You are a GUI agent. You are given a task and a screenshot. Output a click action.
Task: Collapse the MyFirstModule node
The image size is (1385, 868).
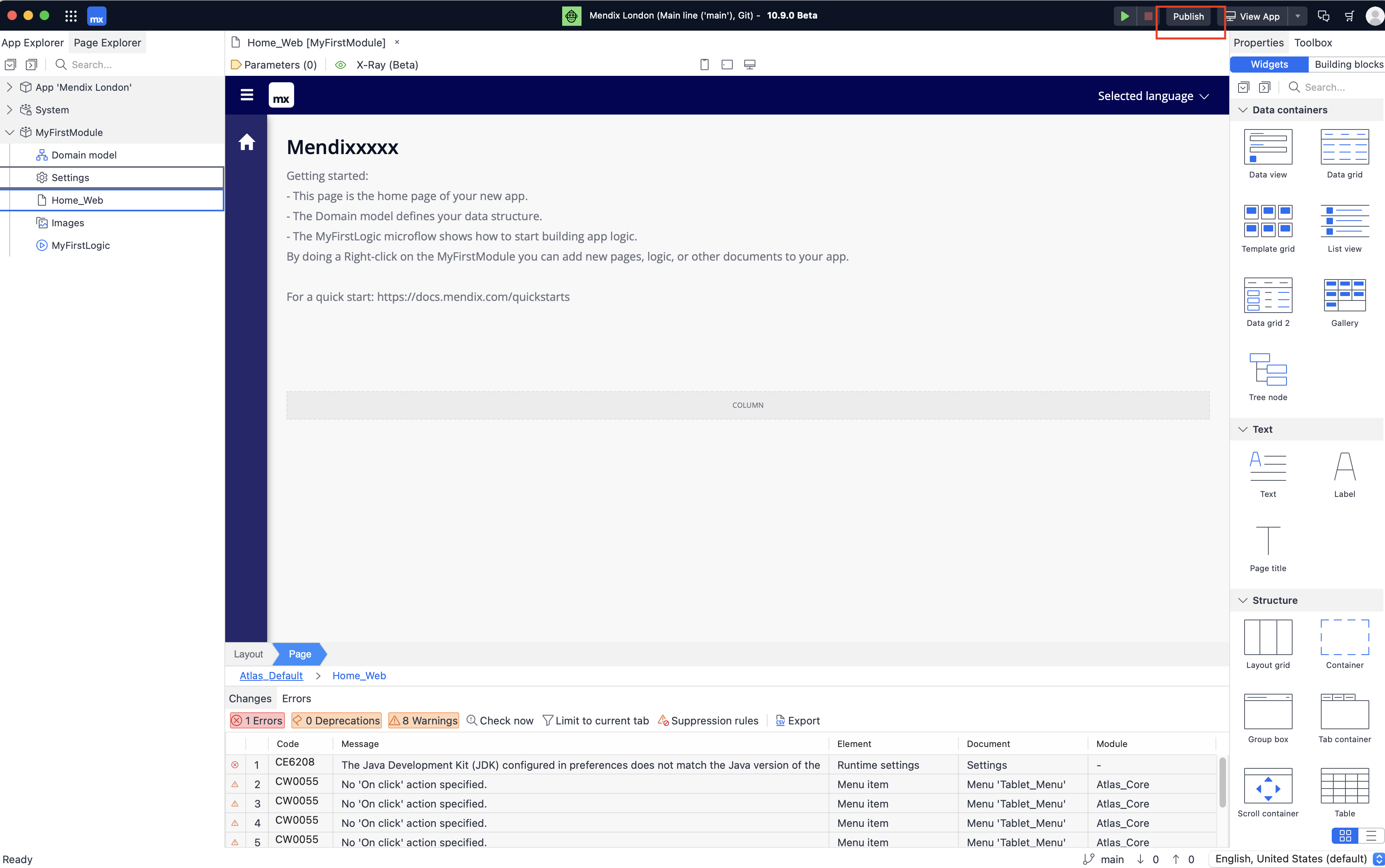pyautogui.click(x=9, y=132)
